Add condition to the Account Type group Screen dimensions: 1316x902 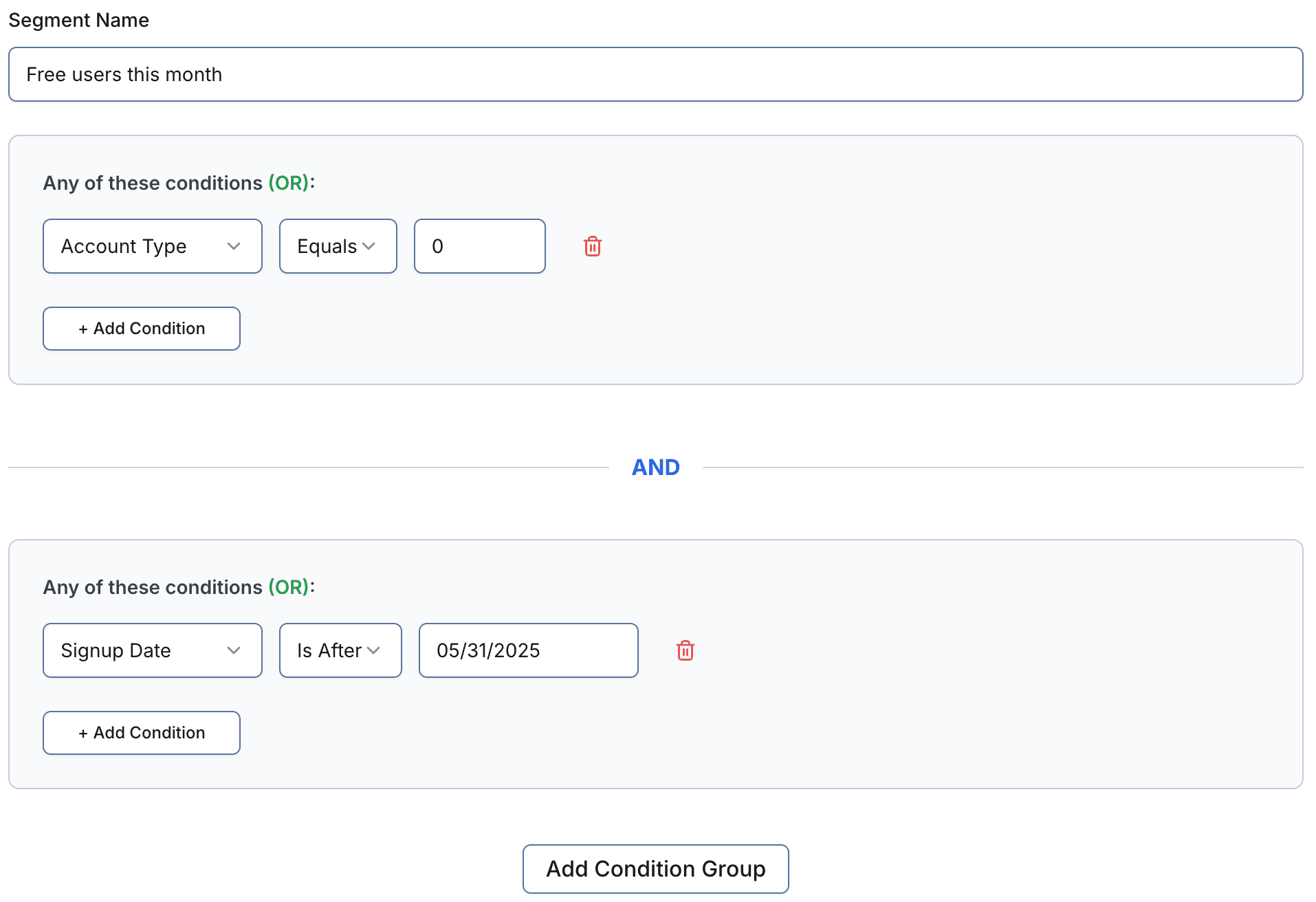coord(142,329)
